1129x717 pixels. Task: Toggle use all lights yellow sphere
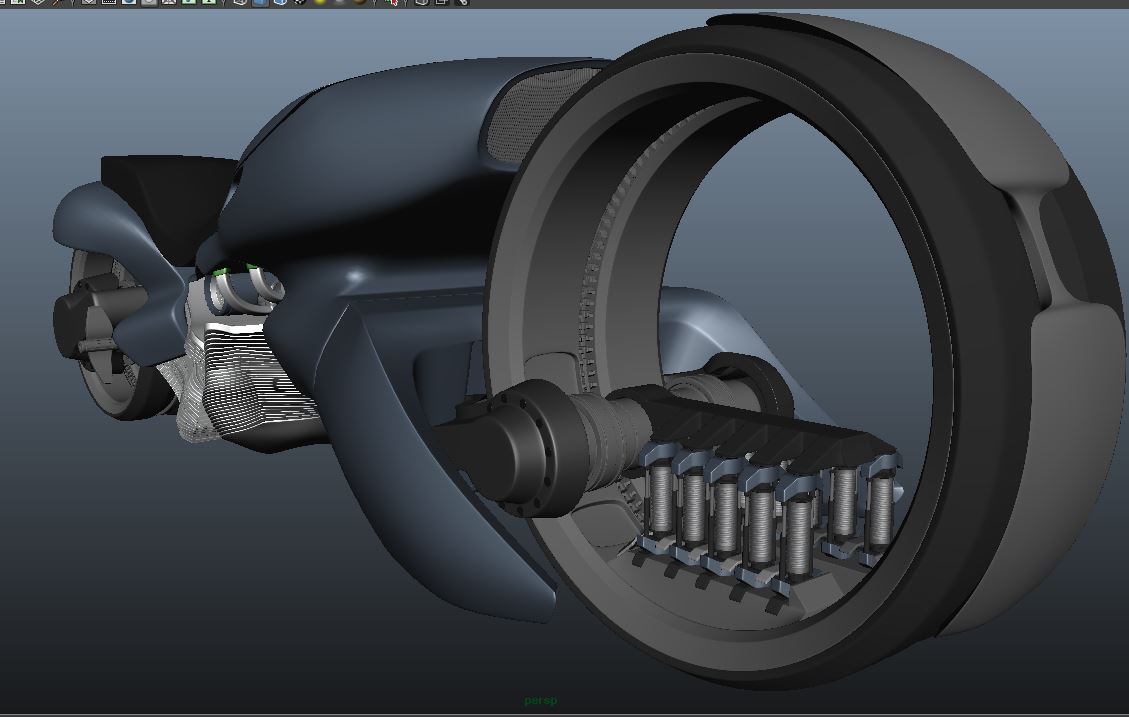click(x=320, y=1)
